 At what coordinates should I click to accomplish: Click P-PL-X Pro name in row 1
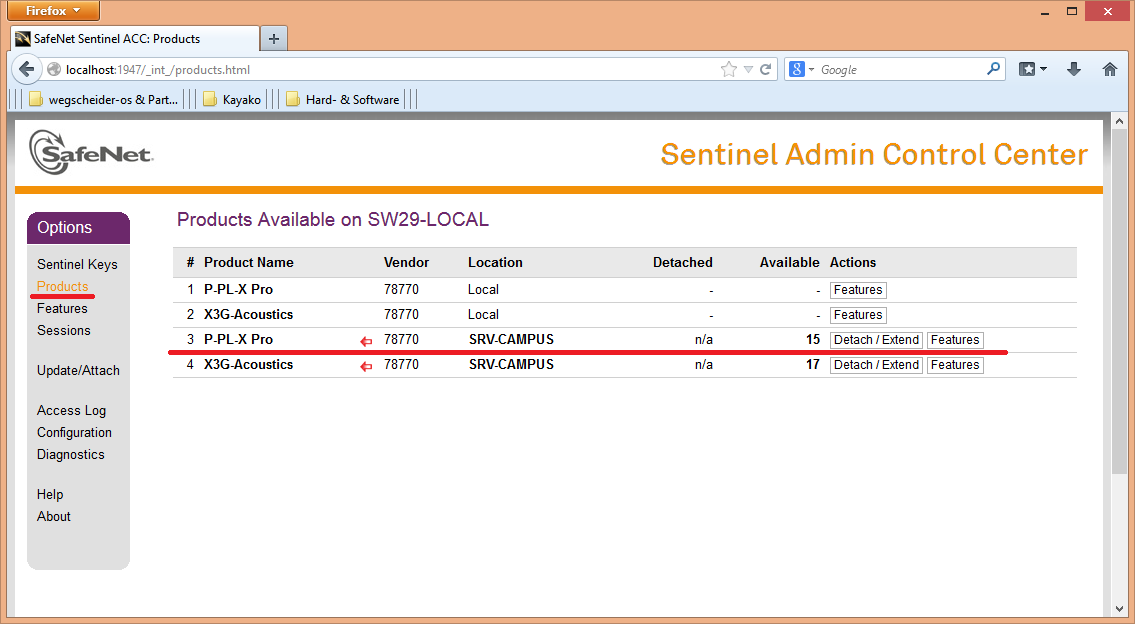238,290
